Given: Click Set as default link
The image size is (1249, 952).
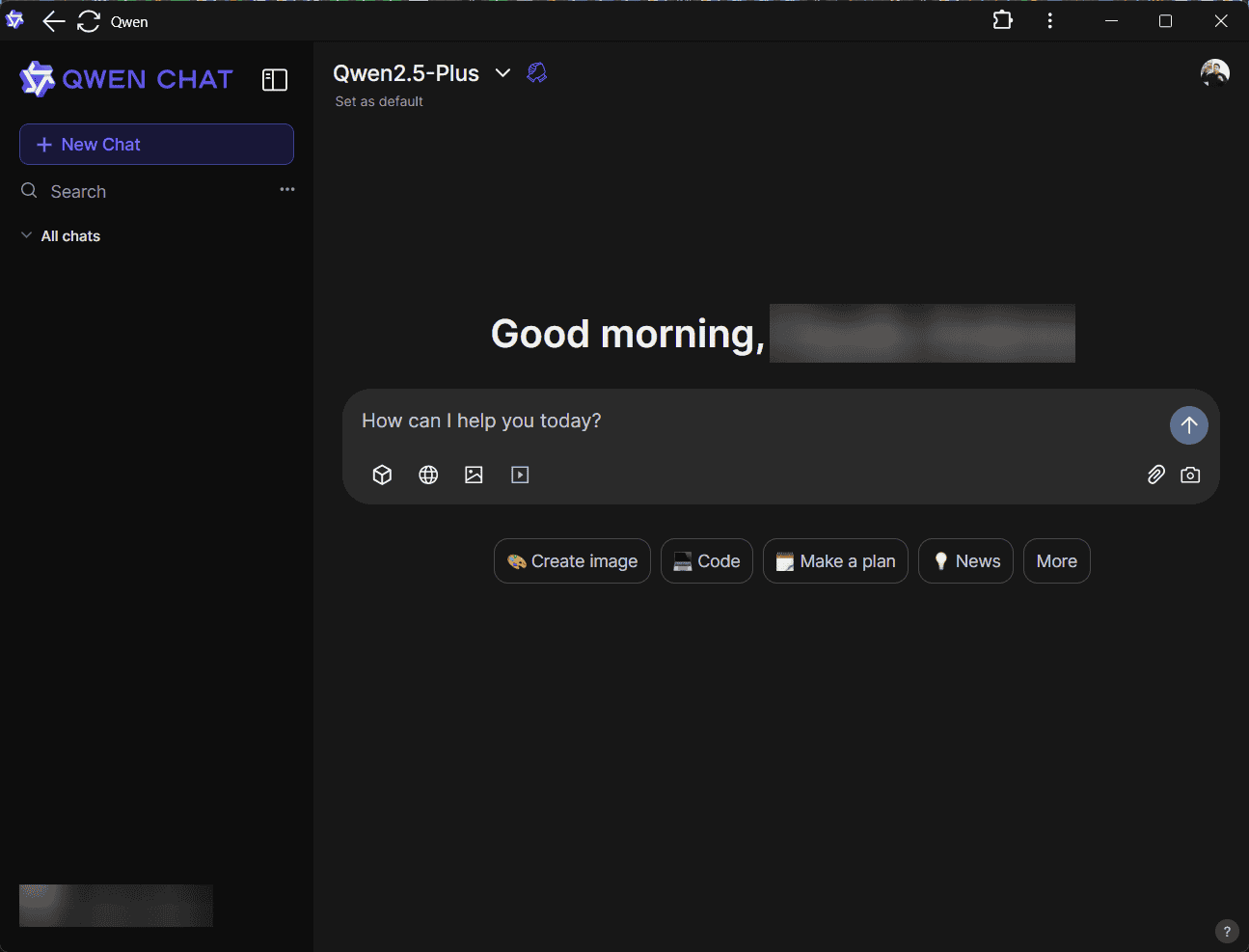Looking at the screenshot, I should pyautogui.click(x=379, y=101).
